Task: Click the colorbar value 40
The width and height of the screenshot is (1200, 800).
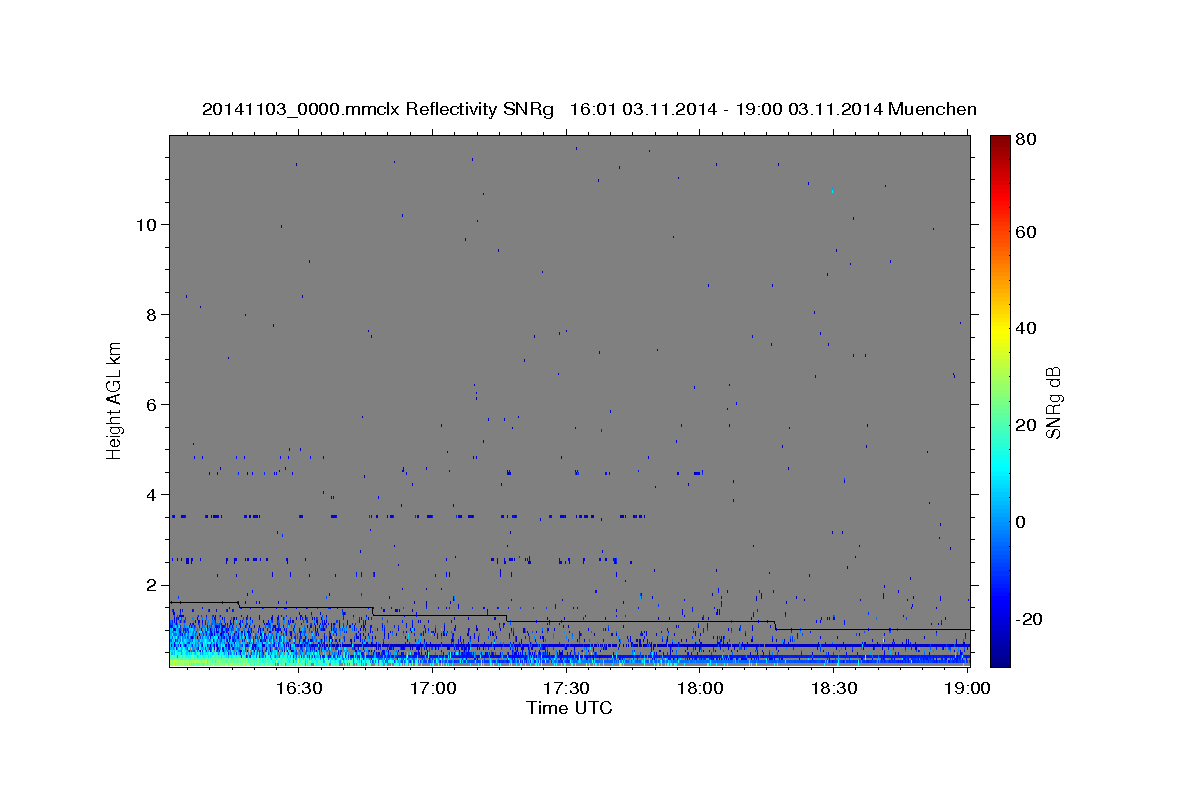Action: point(1026,328)
